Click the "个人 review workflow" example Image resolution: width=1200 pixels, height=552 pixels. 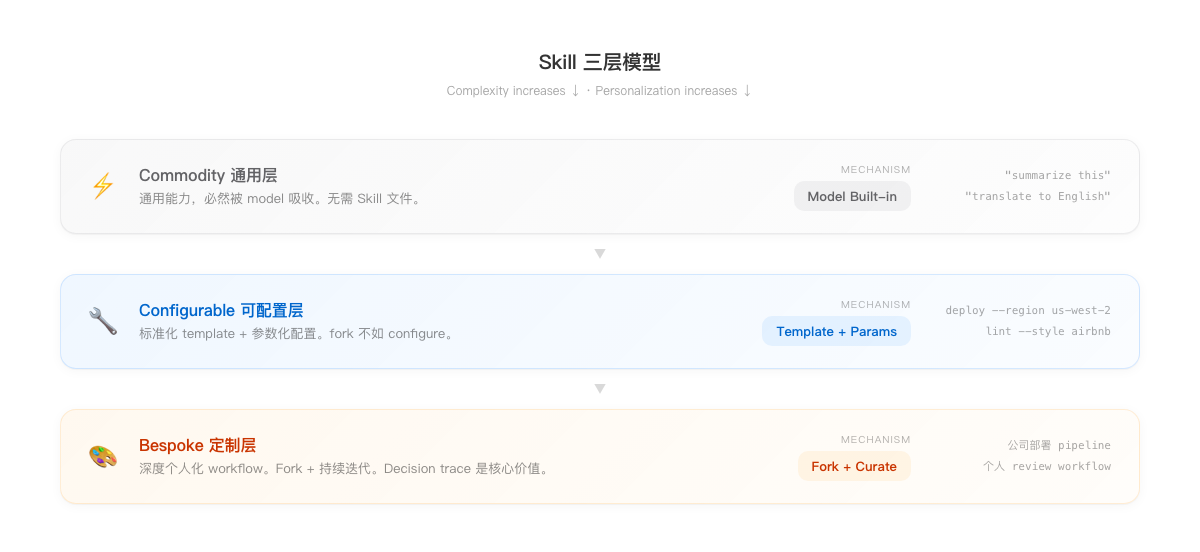coord(1046,466)
